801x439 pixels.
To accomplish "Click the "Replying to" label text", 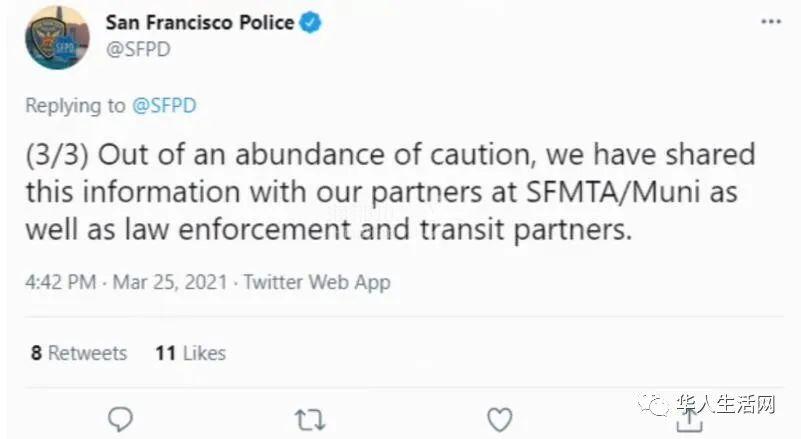I will click(x=75, y=106).
